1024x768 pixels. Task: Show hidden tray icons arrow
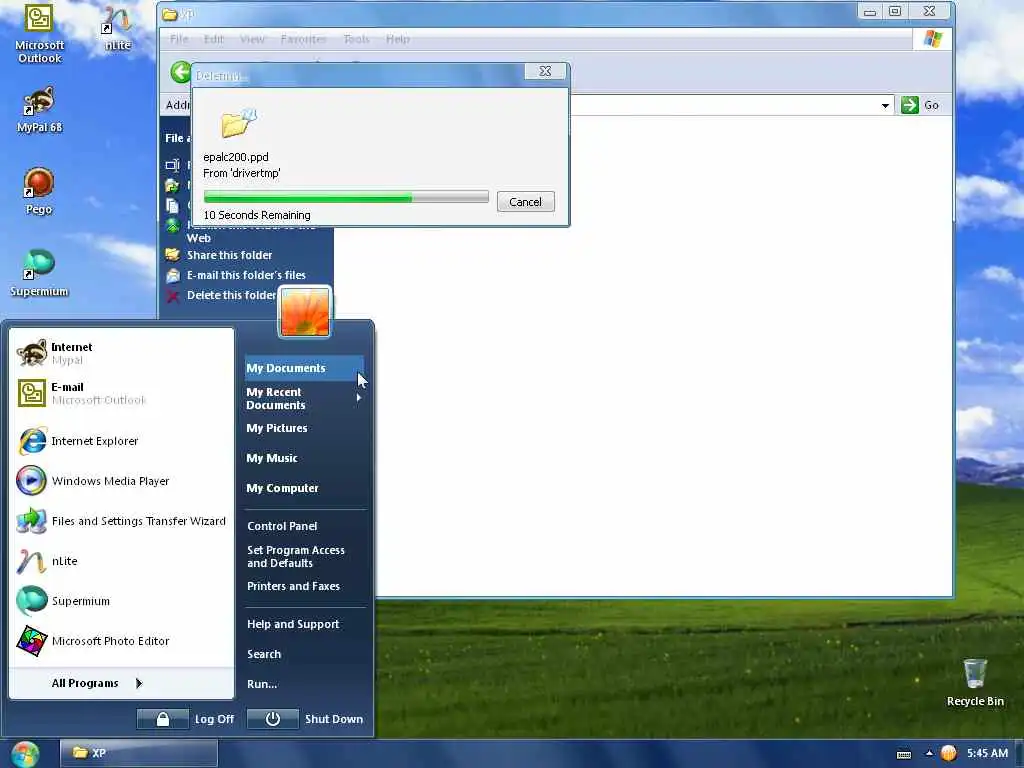pyautogui.click(x=929, y=753)
